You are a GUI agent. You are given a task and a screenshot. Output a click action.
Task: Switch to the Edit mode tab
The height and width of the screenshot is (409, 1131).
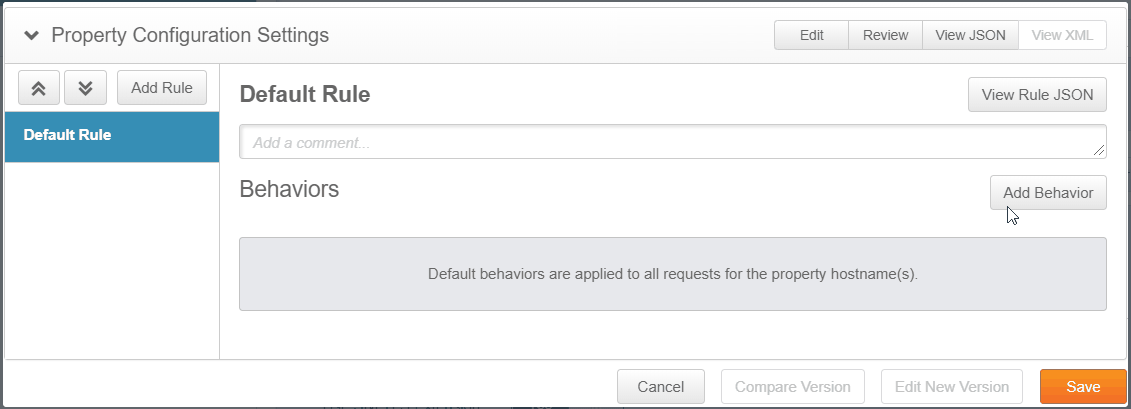(x=811, y=35)
